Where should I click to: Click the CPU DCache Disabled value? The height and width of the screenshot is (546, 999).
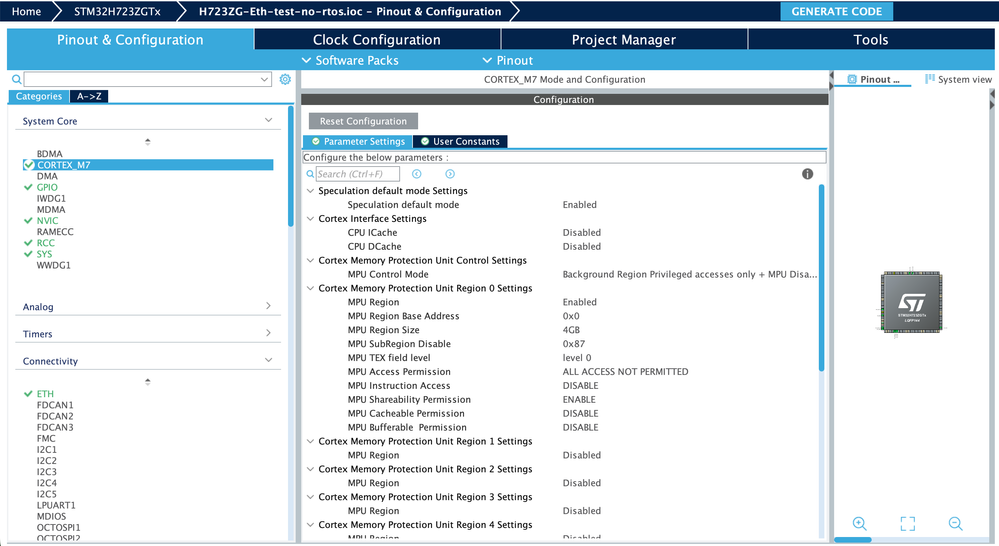(x=582, y=247)
